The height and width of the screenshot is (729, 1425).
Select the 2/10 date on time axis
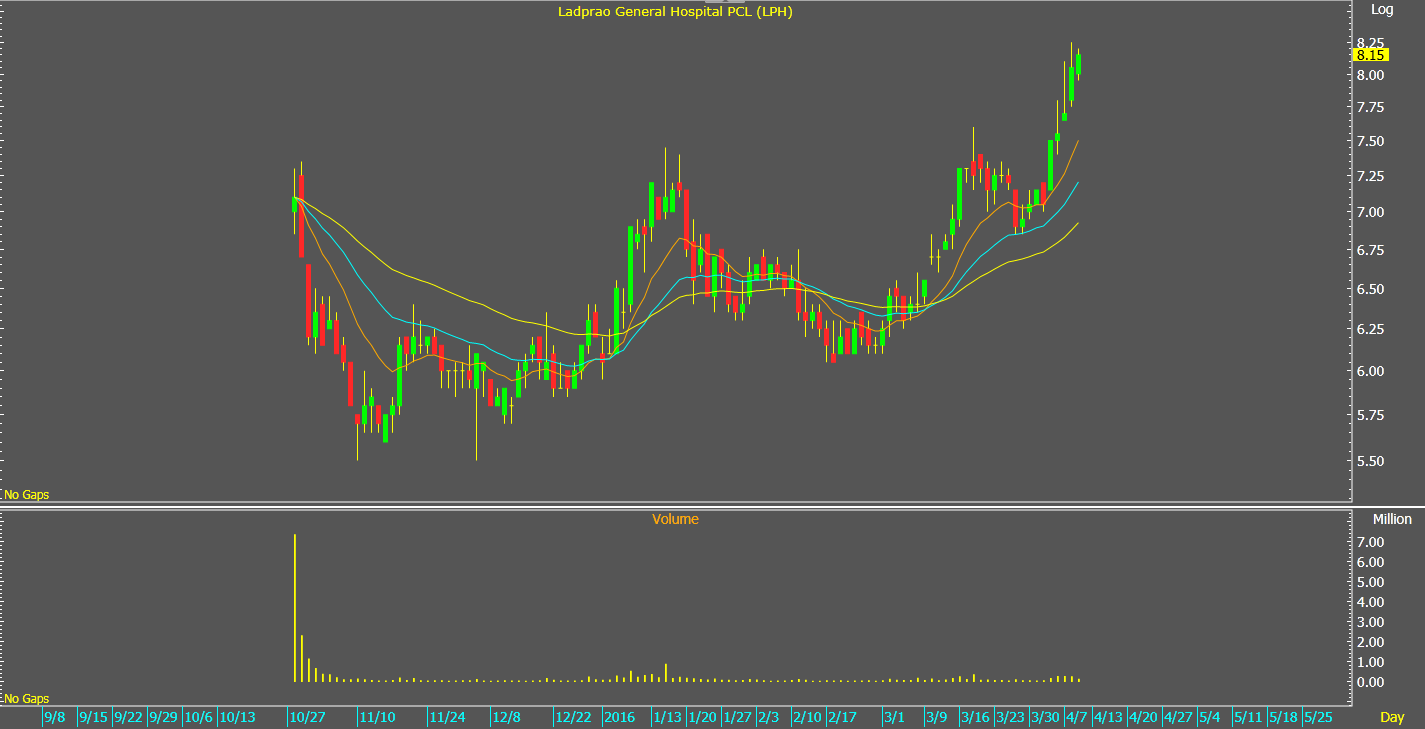pyautogui.click(x=808, y=717)
